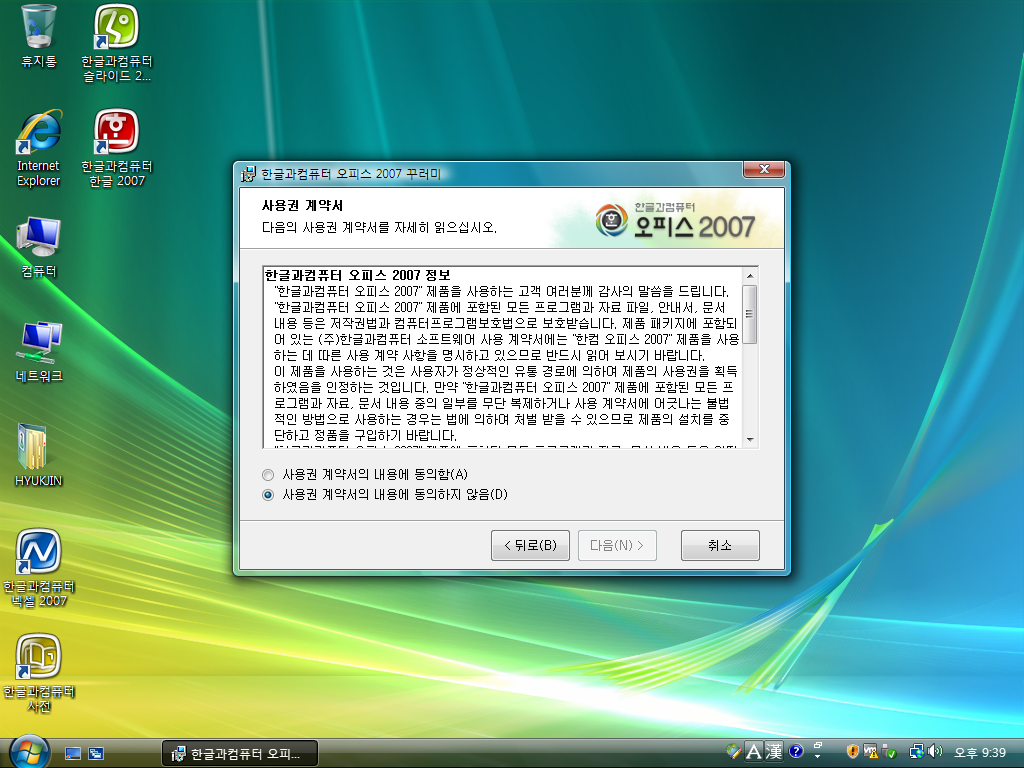Click the installer title bar icon

[x=248, y=174]
